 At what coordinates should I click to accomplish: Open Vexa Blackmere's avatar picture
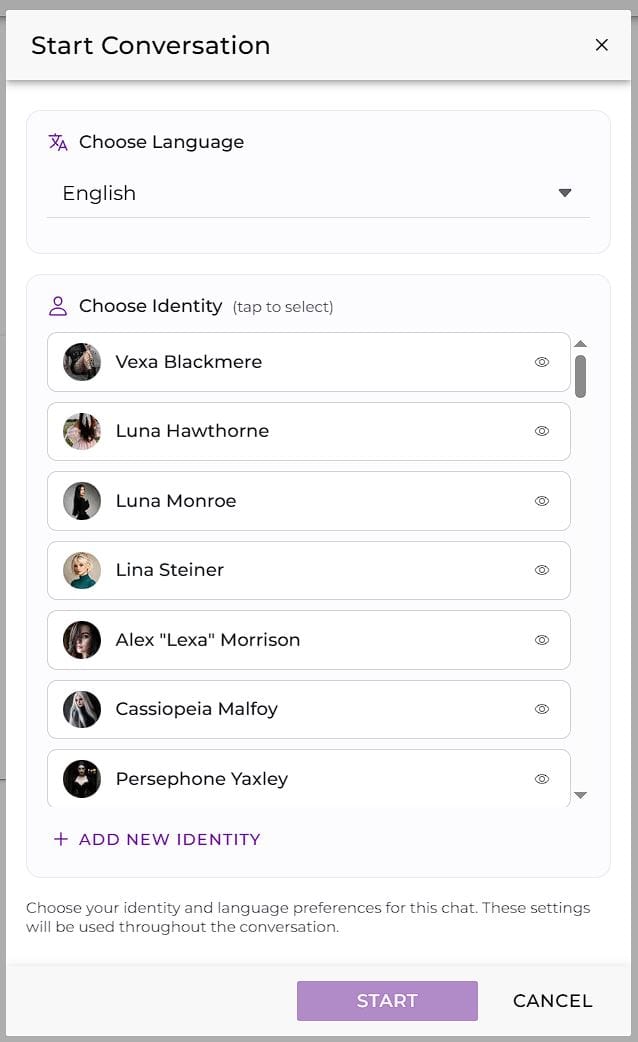(81, 362)
